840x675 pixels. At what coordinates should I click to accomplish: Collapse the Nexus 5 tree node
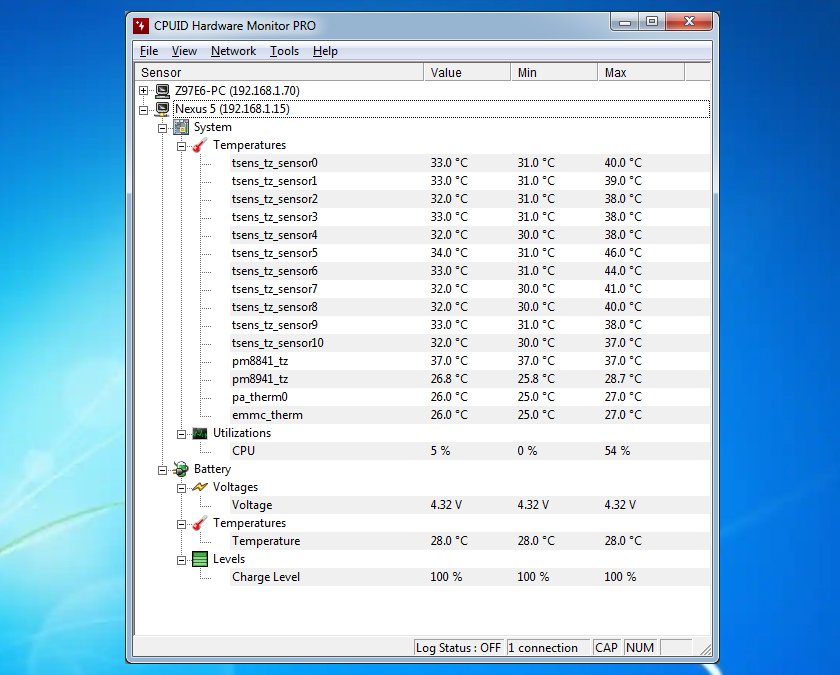coord(143,109)
